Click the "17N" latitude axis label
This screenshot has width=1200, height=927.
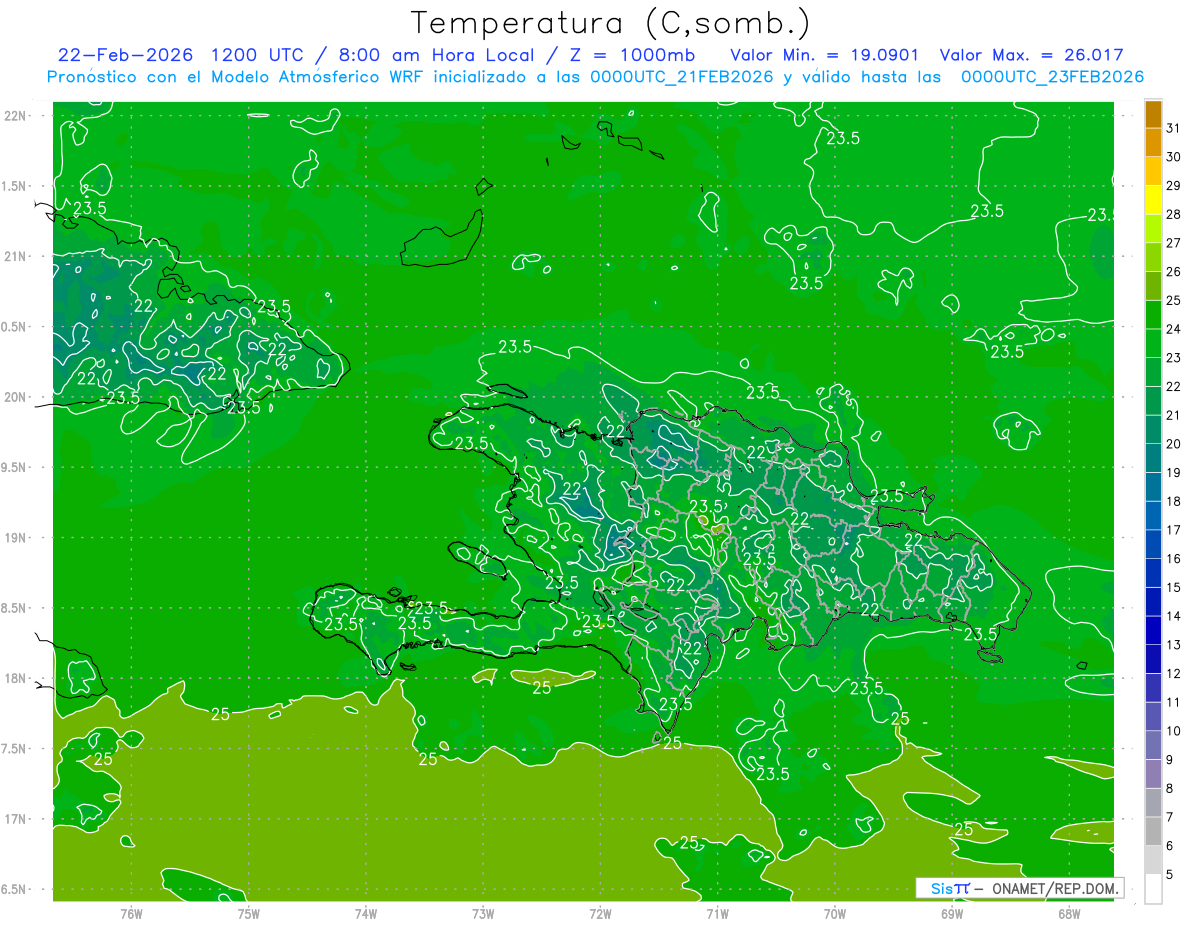(17, 819)
